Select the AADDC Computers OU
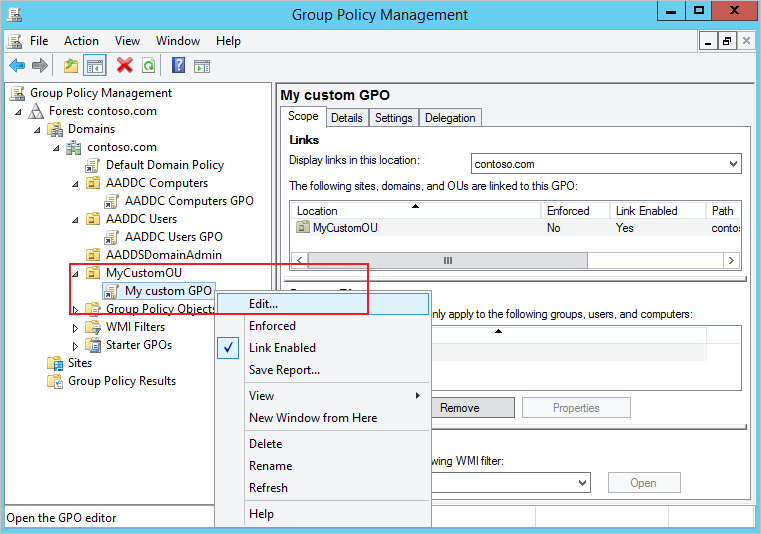 click(157, 183)
